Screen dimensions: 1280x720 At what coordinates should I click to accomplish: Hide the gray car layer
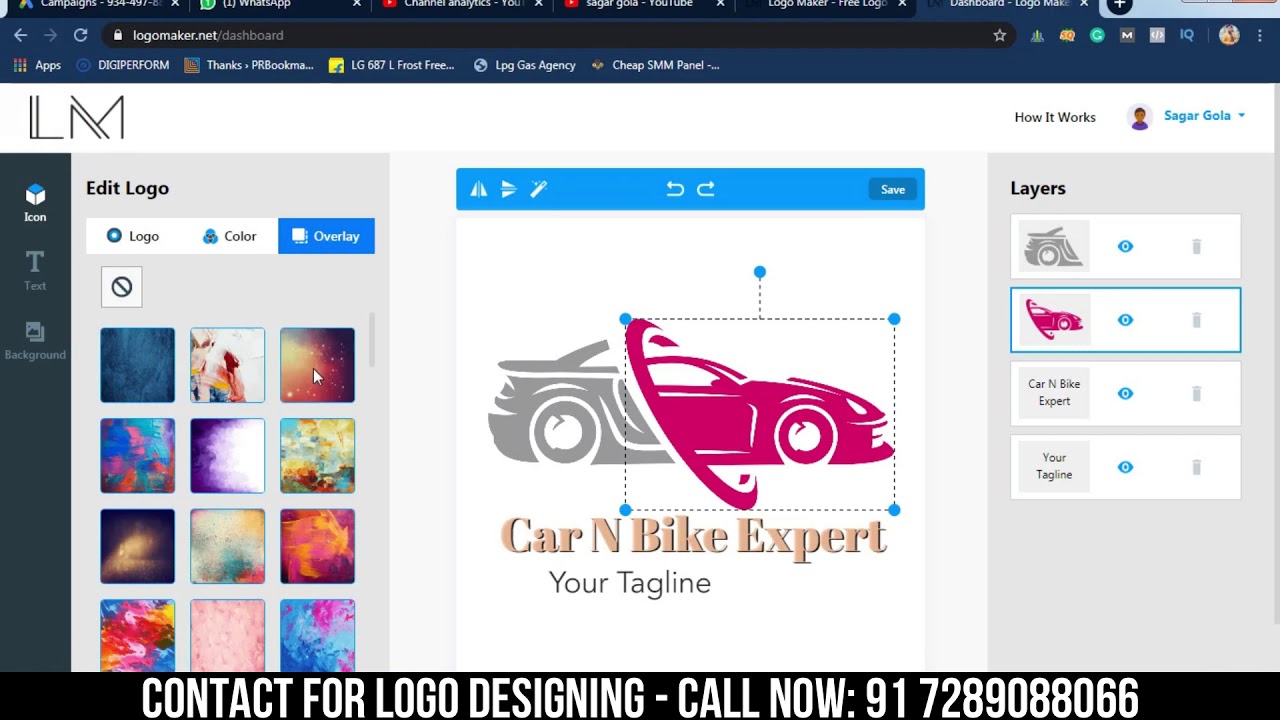[x=1125, y=247]
